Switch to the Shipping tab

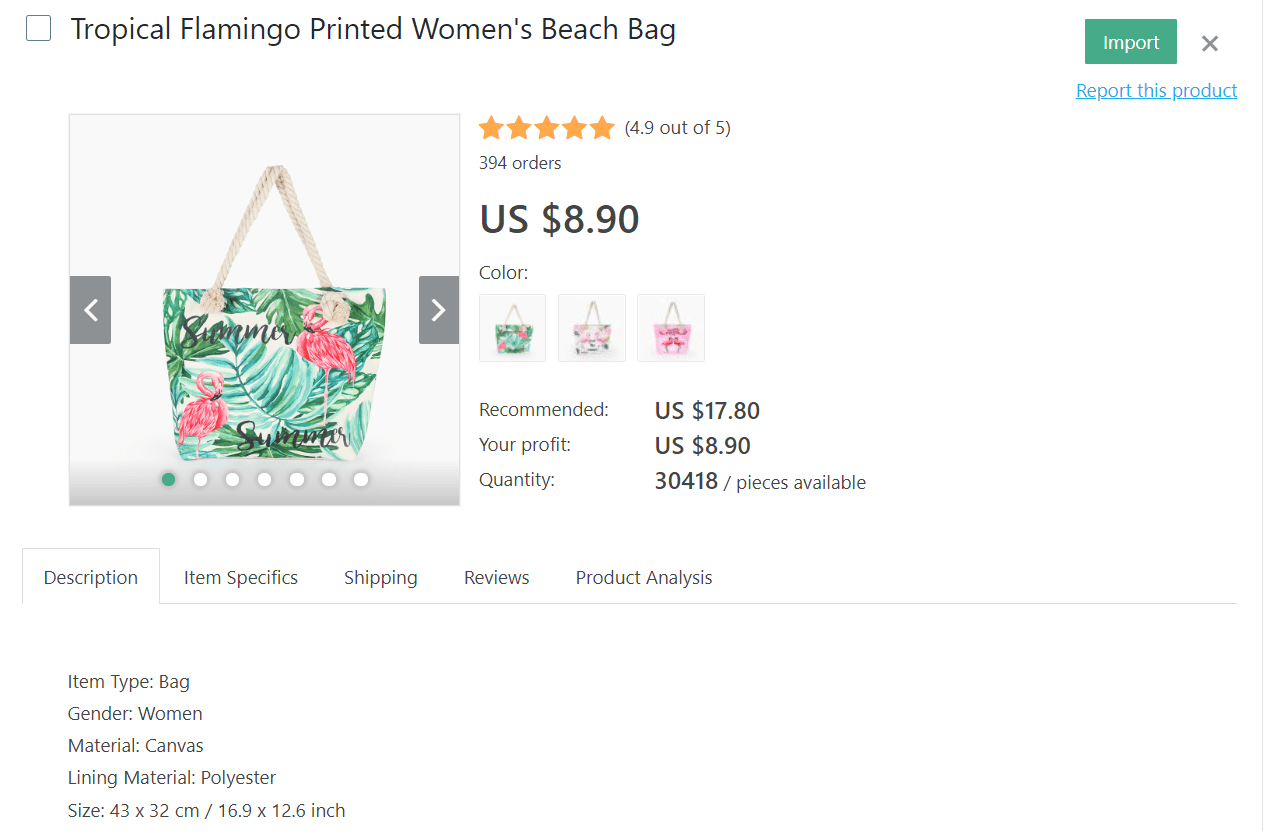click(380, 577)
